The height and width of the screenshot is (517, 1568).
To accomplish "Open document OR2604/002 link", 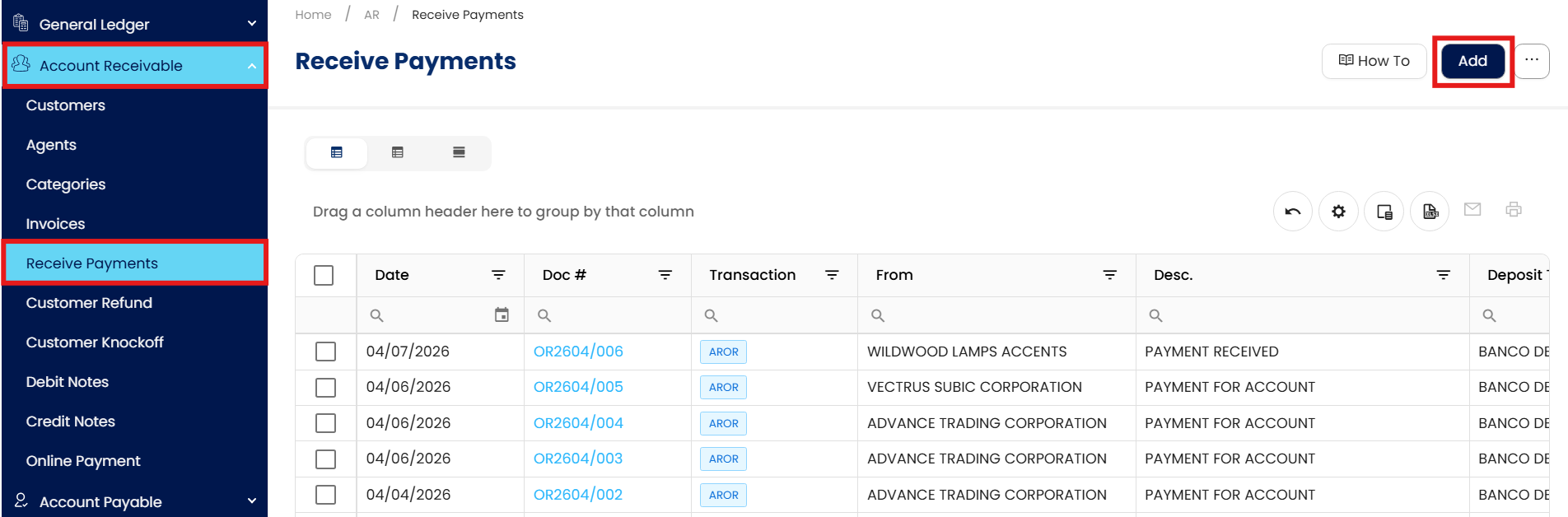I will point(578,495).
